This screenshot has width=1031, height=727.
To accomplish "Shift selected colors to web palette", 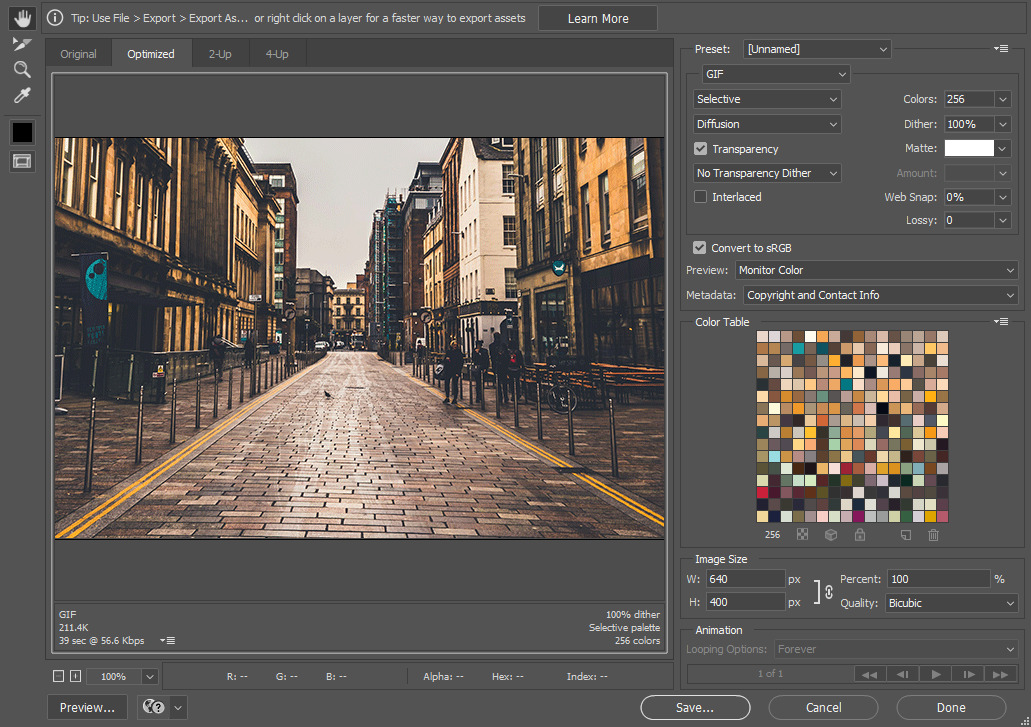I will click(831, 534).
